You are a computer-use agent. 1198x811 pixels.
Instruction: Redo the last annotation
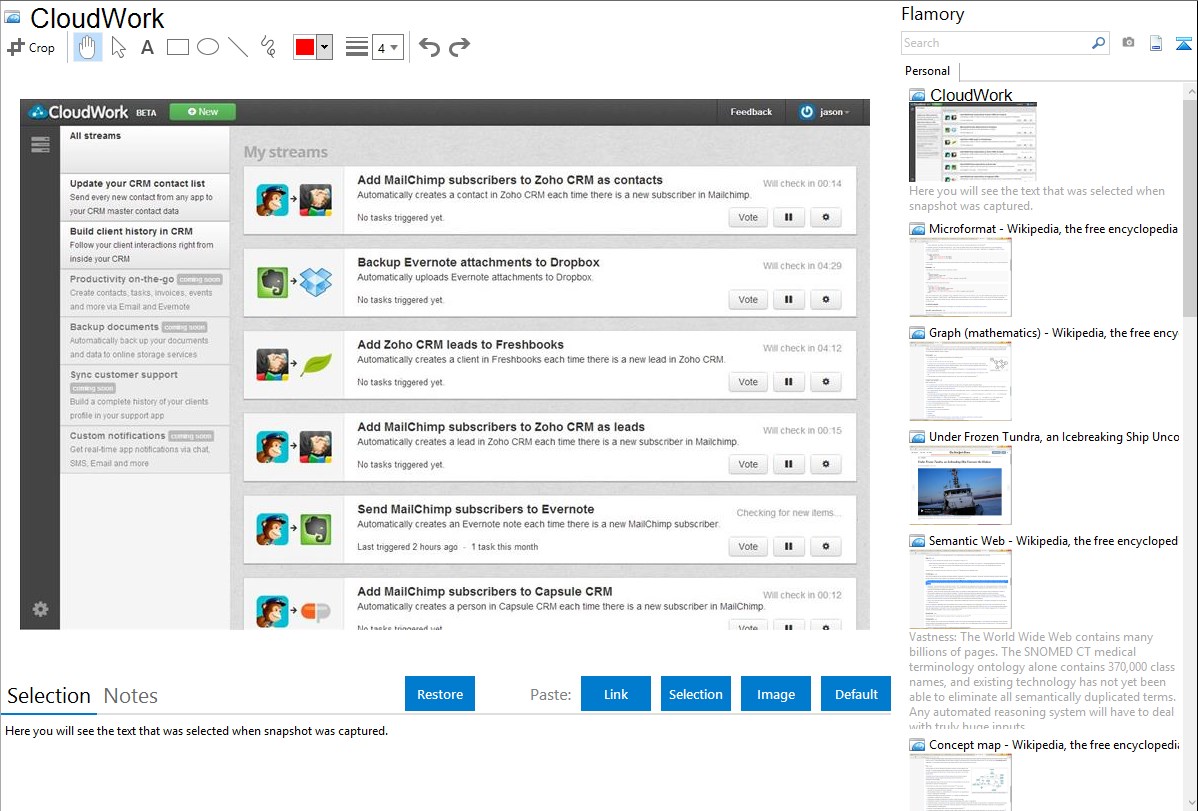coord(459,47)
